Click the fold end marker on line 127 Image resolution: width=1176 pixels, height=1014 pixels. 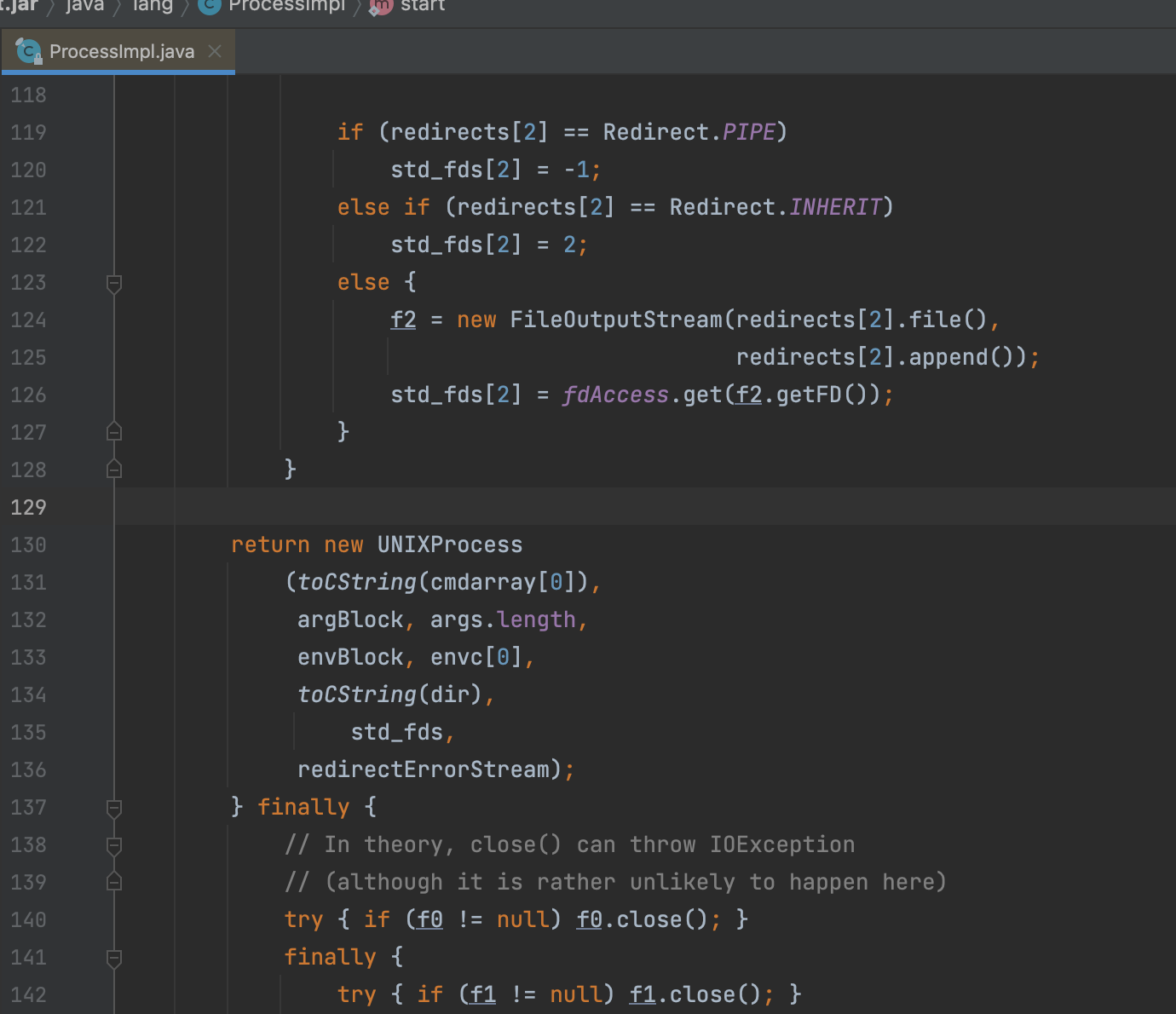[114, 432]
